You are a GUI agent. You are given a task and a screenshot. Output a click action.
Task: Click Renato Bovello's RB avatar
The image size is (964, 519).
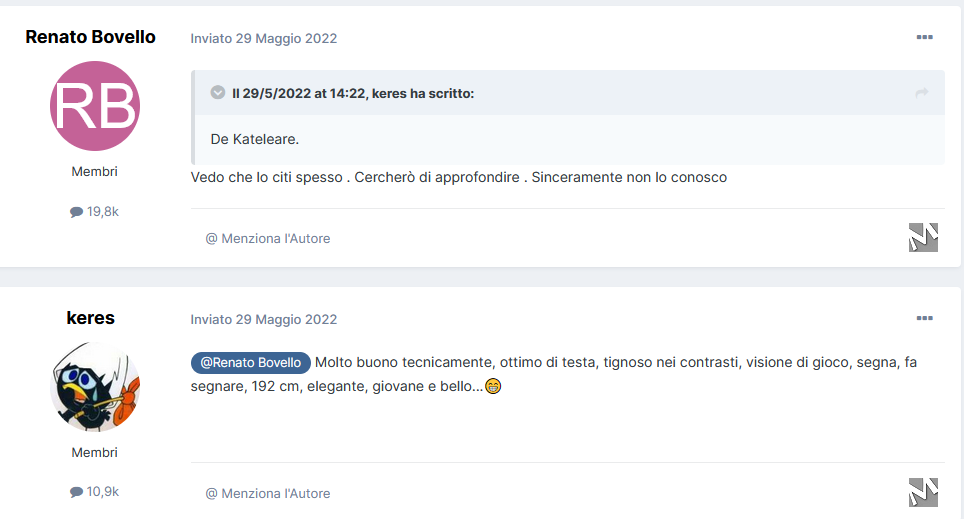(95, 106)
